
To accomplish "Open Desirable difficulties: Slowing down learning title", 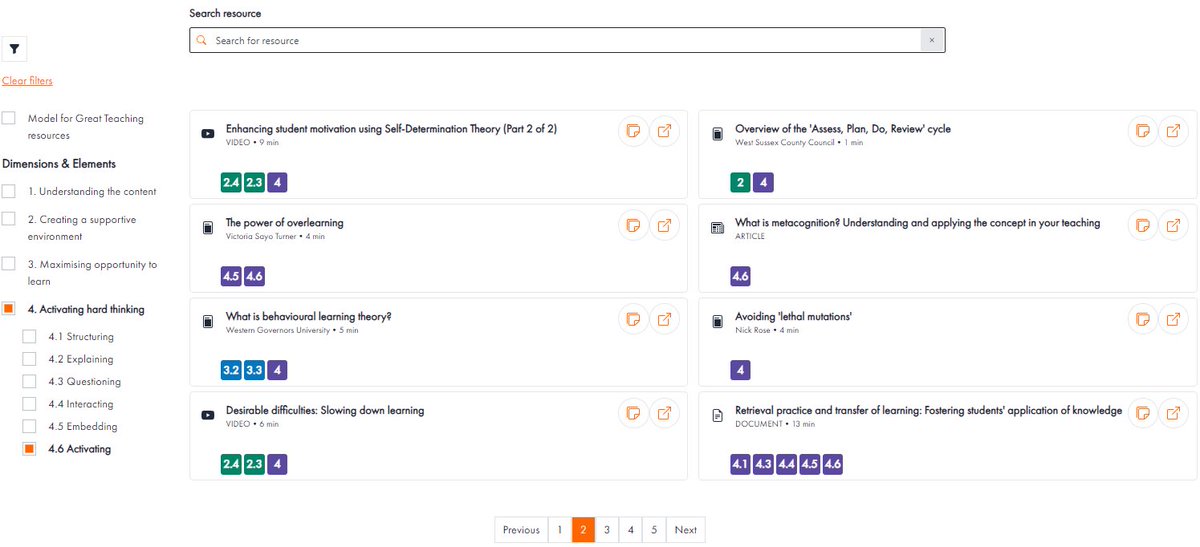I will [325, 411].
